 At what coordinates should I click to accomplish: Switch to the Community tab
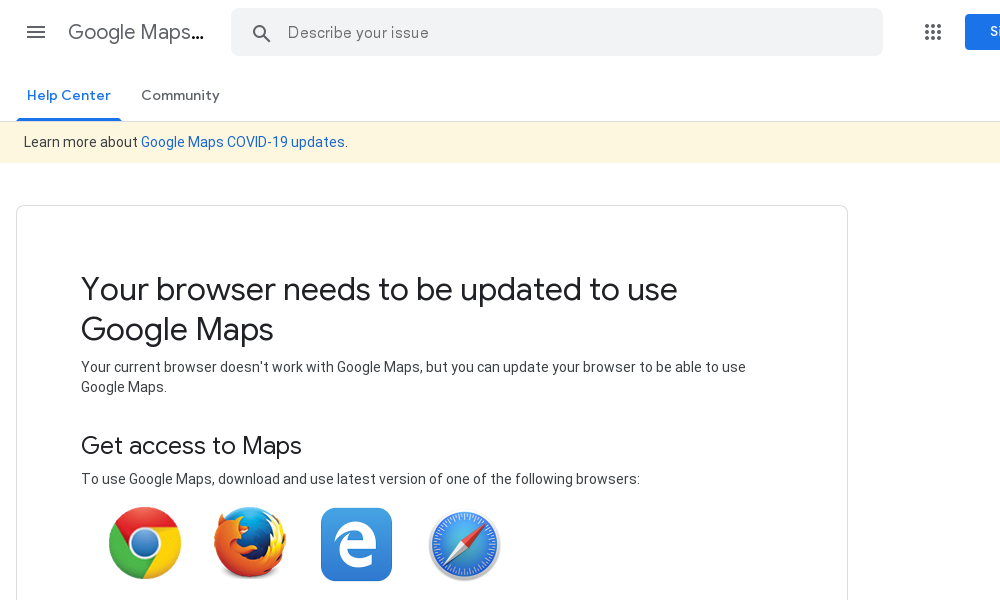click(180, 96)
